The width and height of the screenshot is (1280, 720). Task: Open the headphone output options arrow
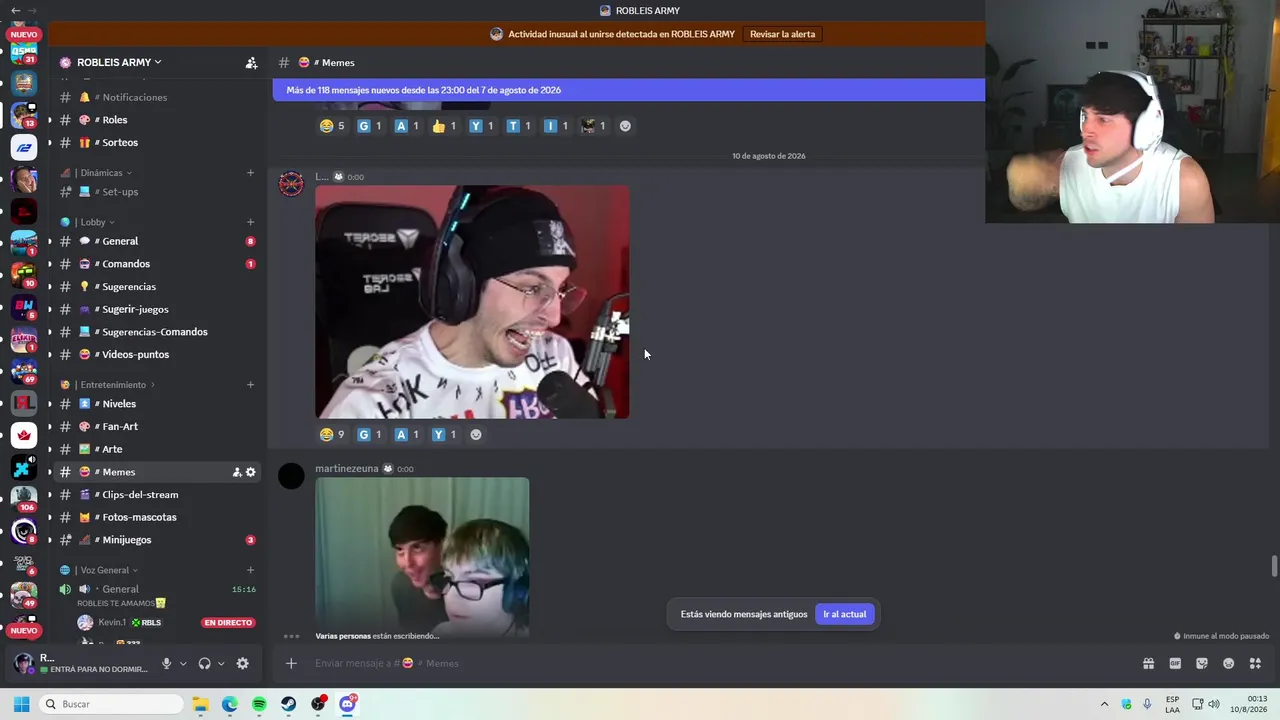[221, 664]
